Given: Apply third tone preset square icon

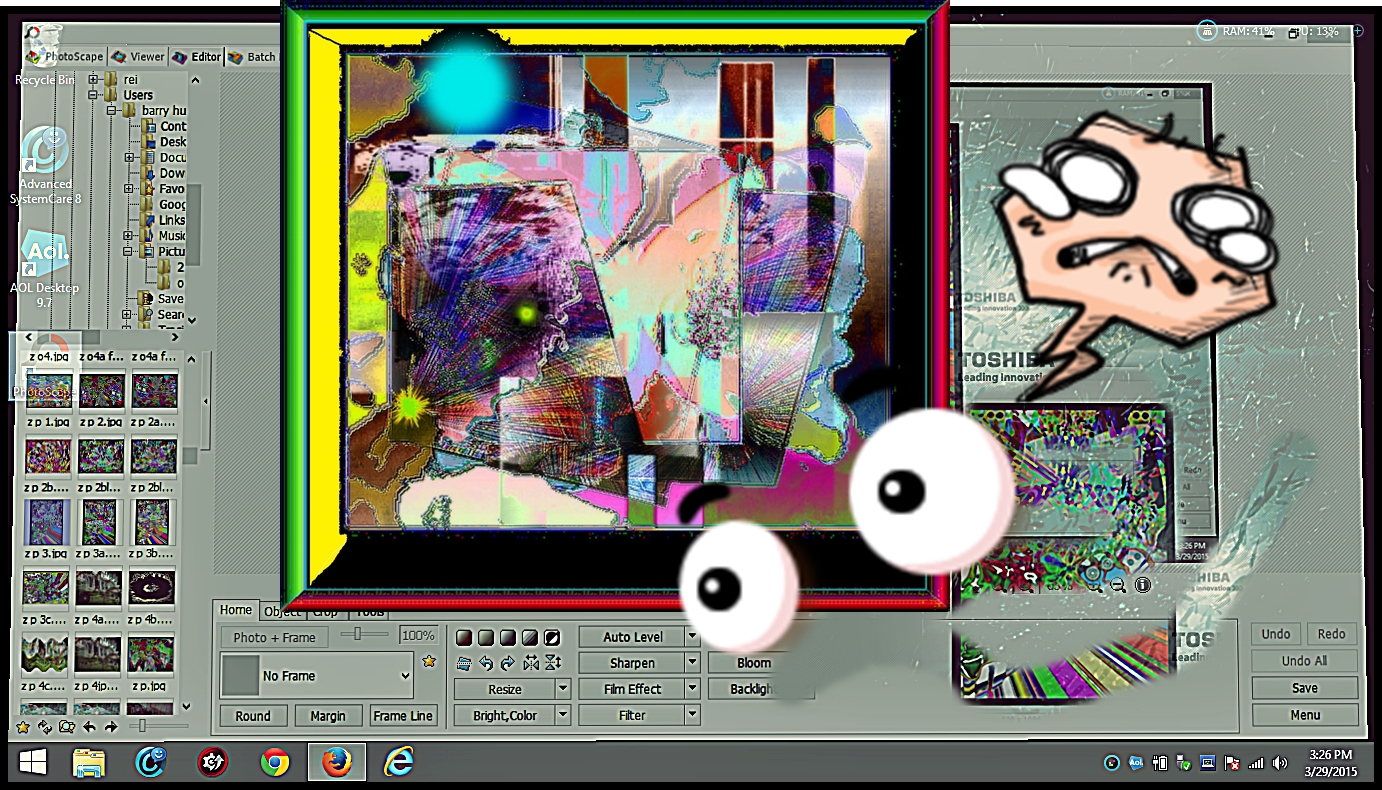Looking at the screenshot, I should pos(508,638).
